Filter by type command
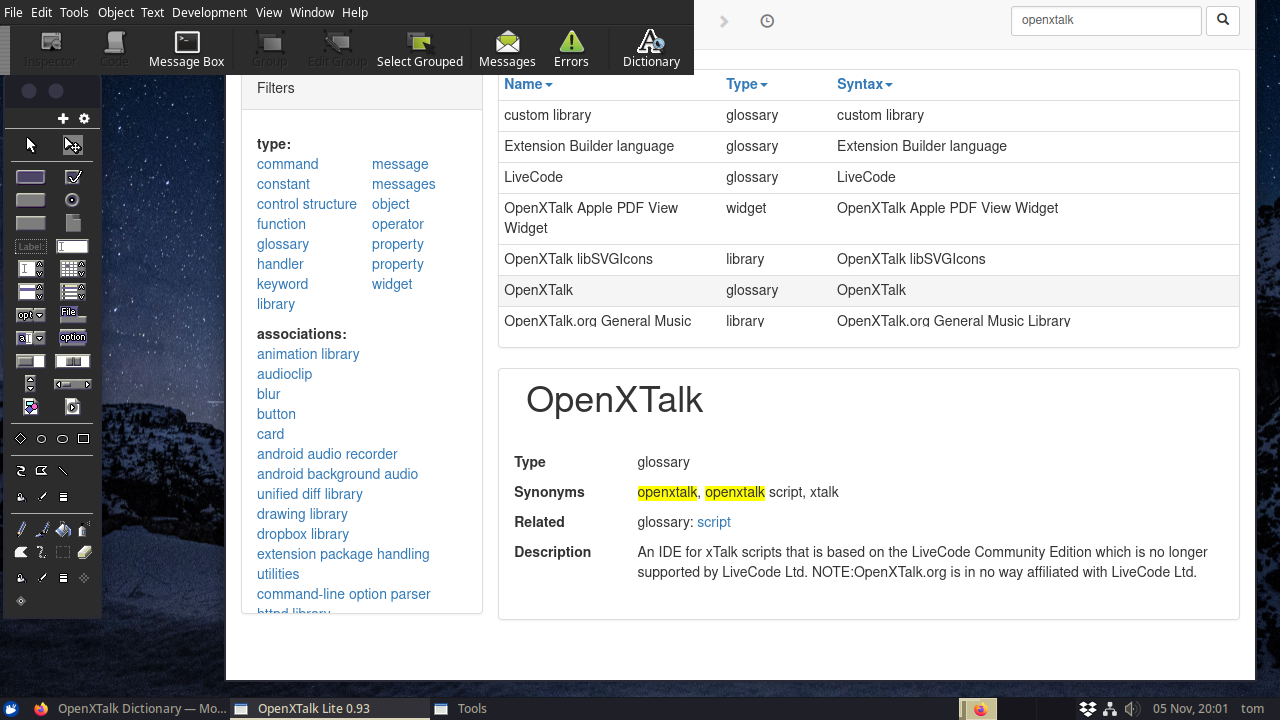Image resolution: width=1280 pixels, height=720 pixels. pyautogui.click(x=288, y=164)
